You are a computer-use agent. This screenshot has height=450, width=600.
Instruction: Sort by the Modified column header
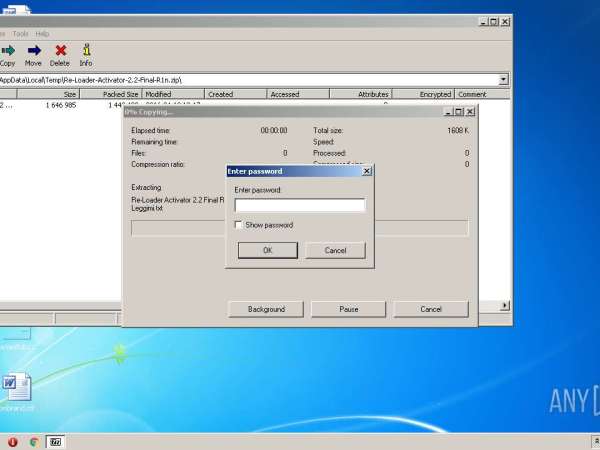point(173,94)
